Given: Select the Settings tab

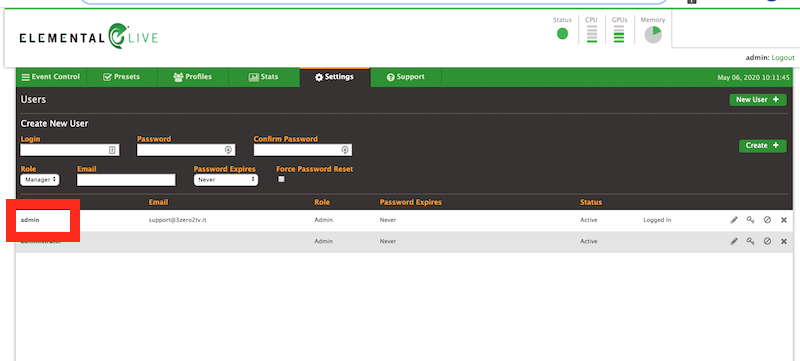Looking at the screenshot, I should [x=335, y=77].
